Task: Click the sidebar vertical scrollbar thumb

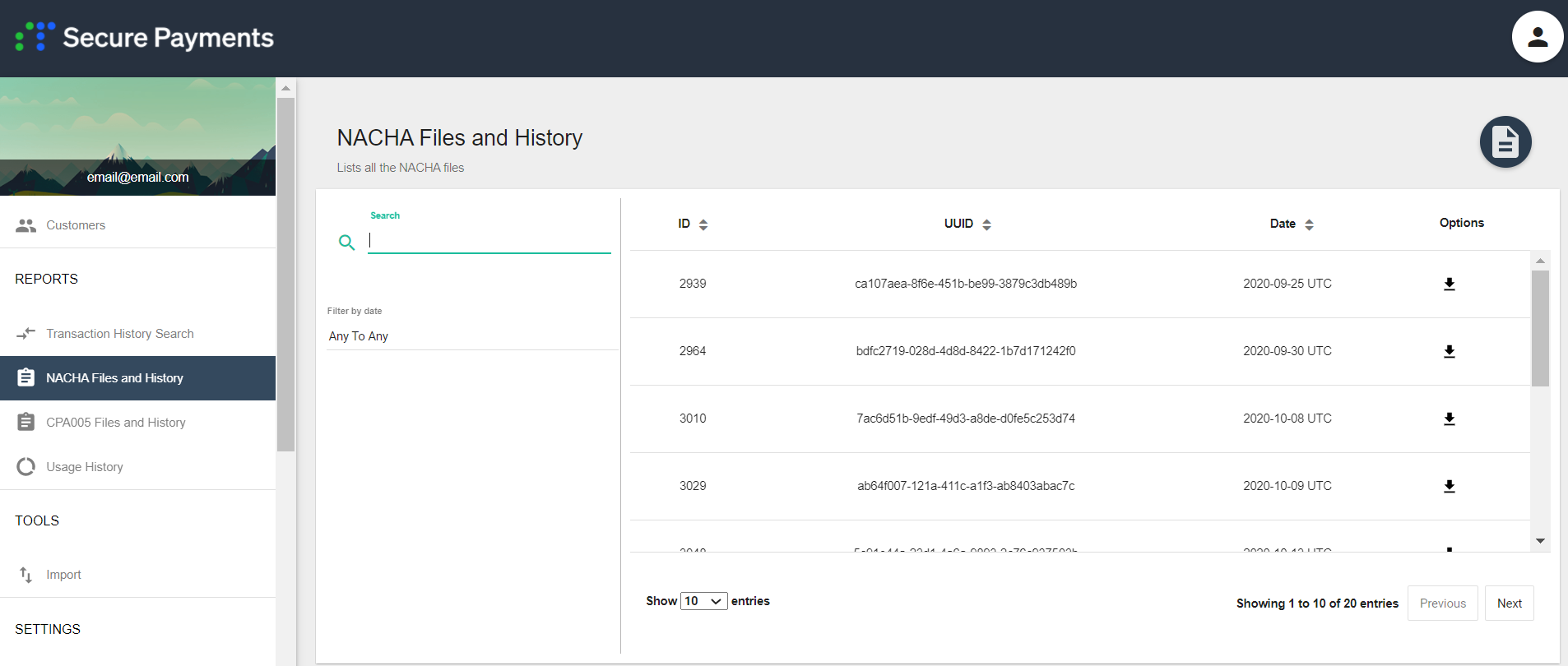Action: tap(285, 275)
